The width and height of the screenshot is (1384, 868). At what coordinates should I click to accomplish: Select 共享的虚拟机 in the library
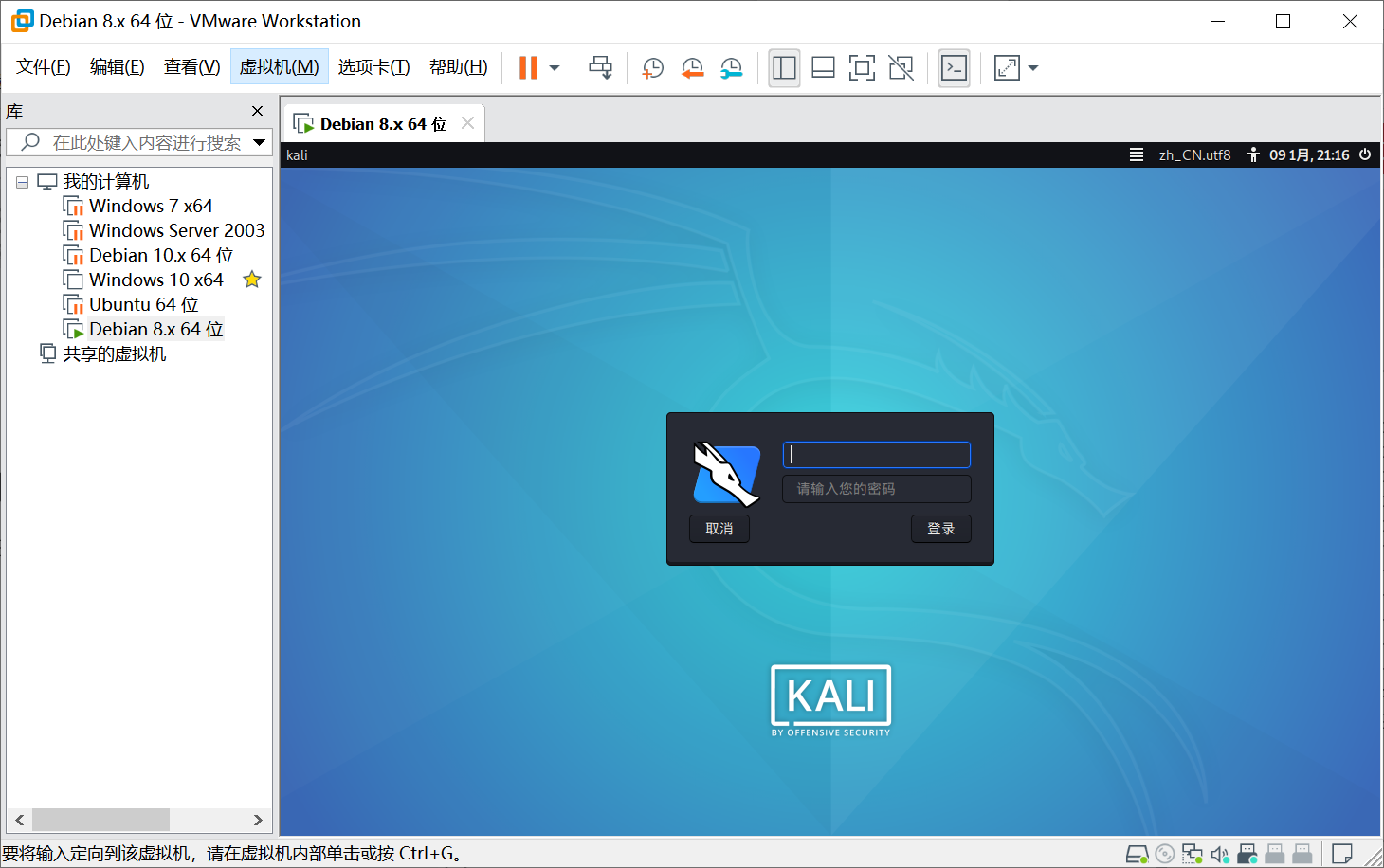pos(115,353)
